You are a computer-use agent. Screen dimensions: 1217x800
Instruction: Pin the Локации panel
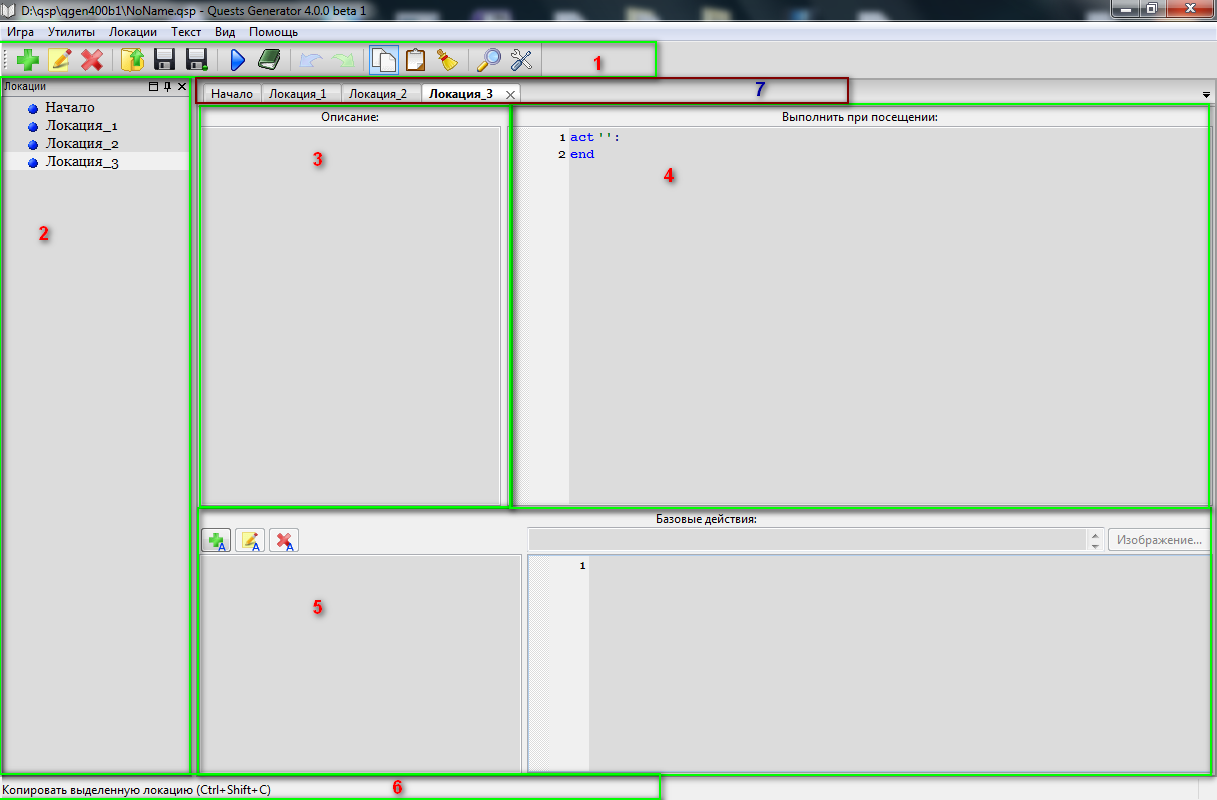[167, 87]
